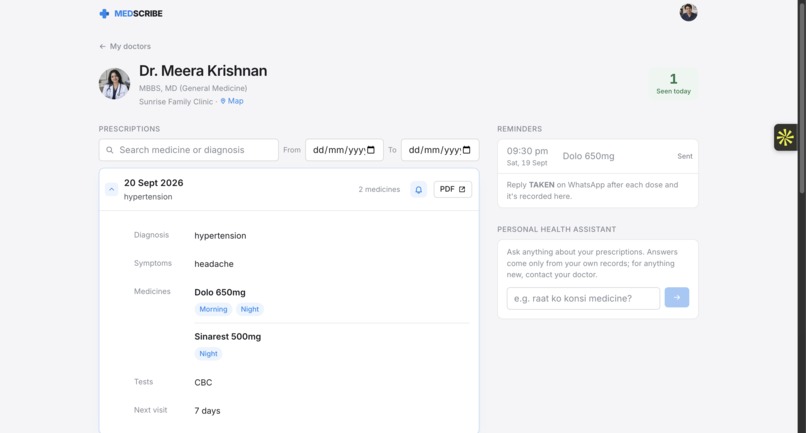The width and height of the screenshot is (806, 433).
Task: Collapse the 20 Sept 2026 prescription
Action: [112, 189]
